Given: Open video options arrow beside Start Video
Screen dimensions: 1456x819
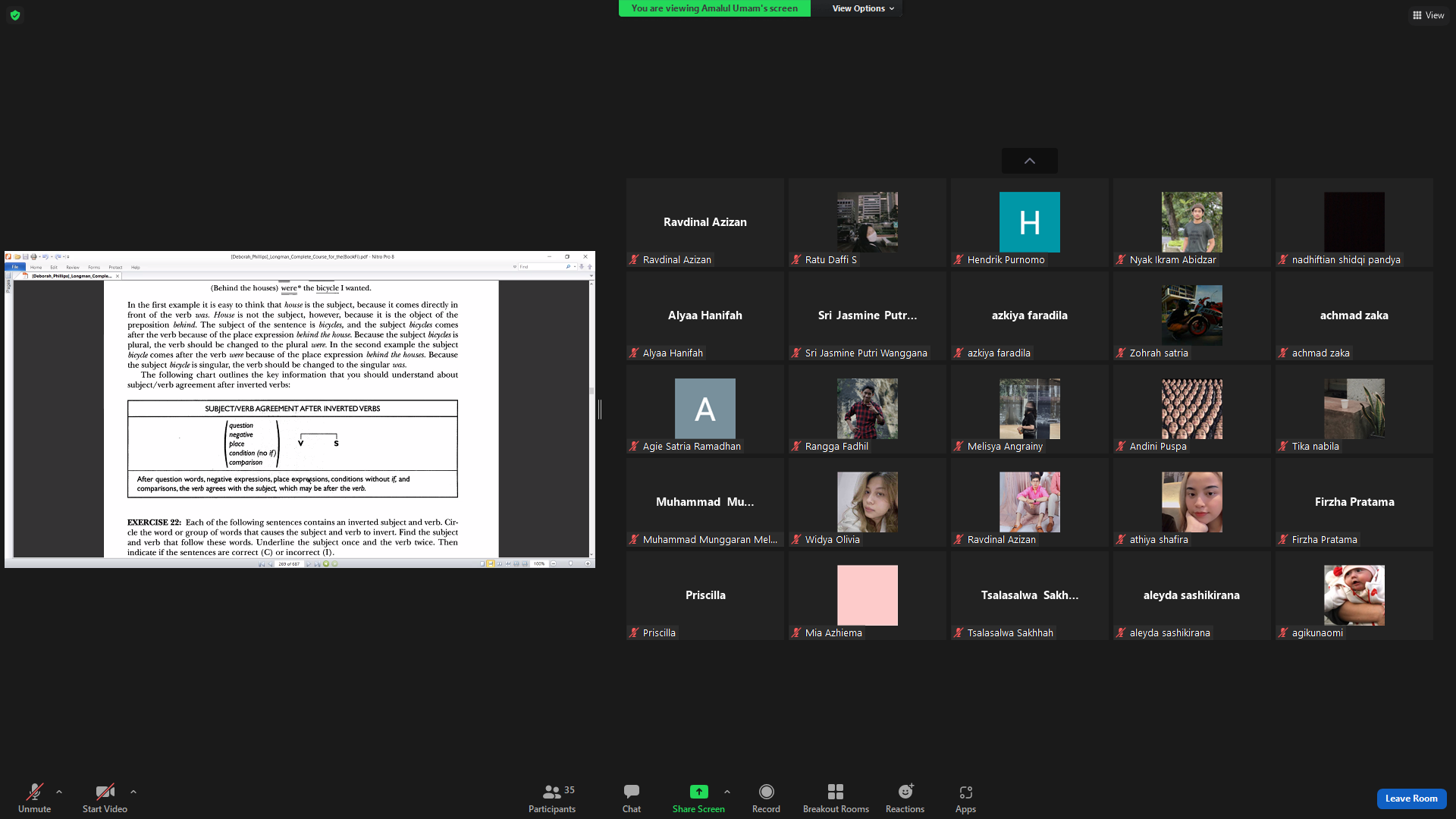Looking at the screenshot, I should point(133,792).
